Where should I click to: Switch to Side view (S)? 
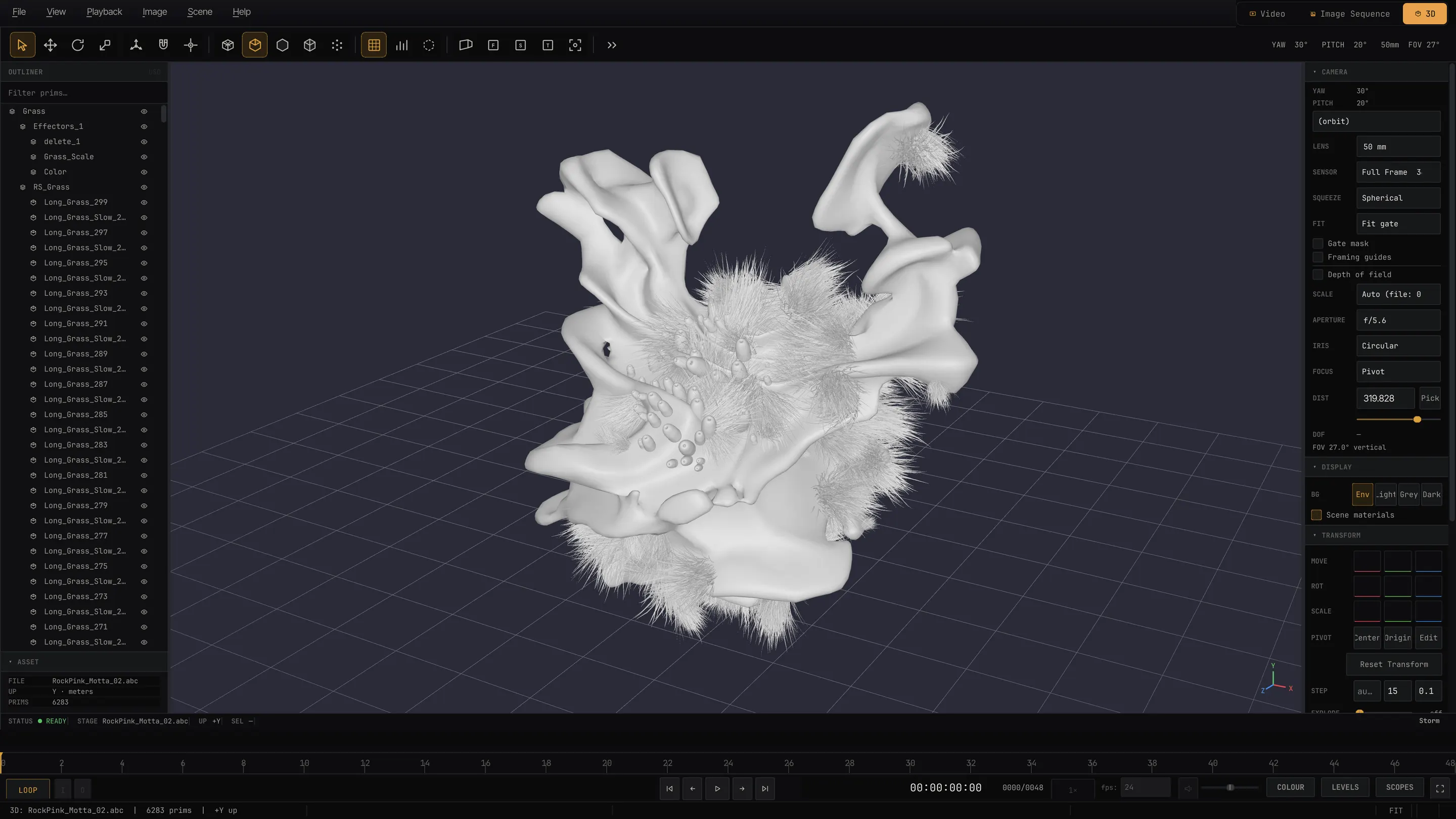point(521,45)
